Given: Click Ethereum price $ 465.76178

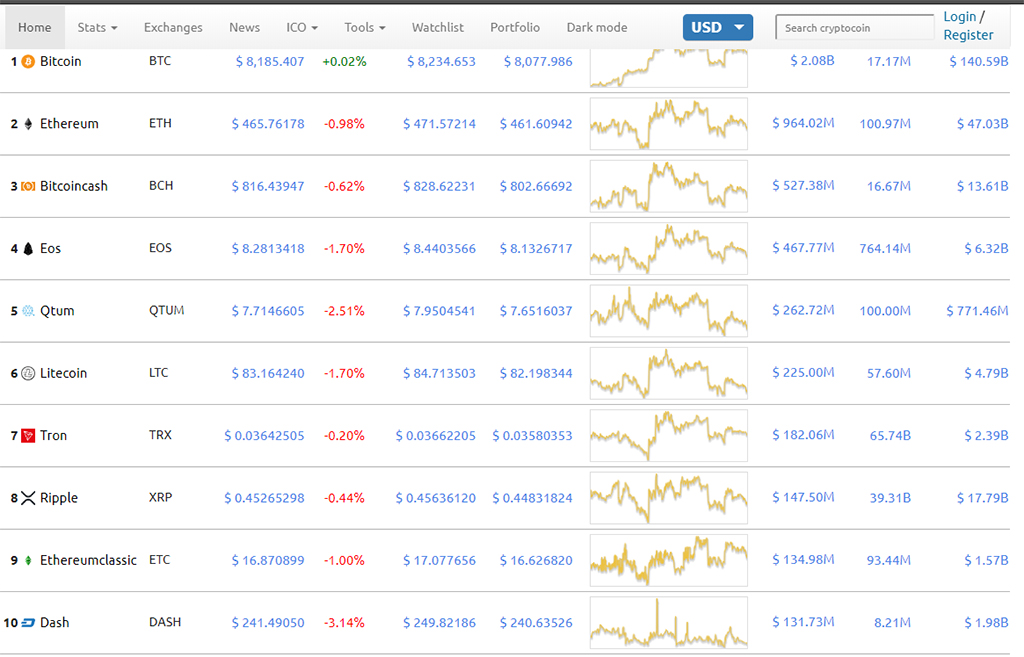Looking at the screenshot, I should coord(268,123).
